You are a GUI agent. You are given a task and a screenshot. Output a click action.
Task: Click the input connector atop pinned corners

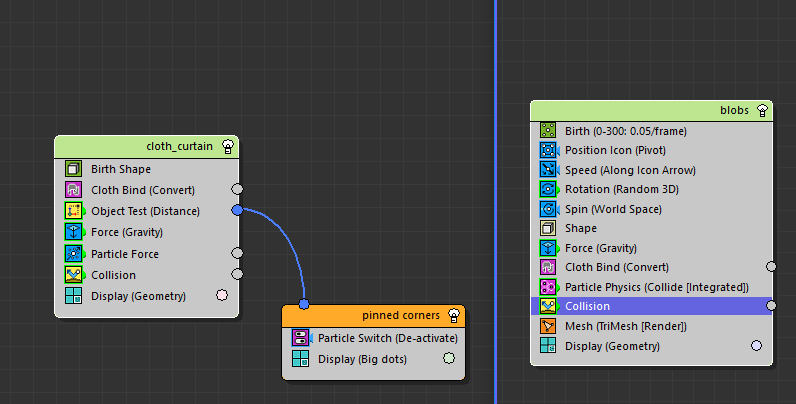[x=304, y=304]
